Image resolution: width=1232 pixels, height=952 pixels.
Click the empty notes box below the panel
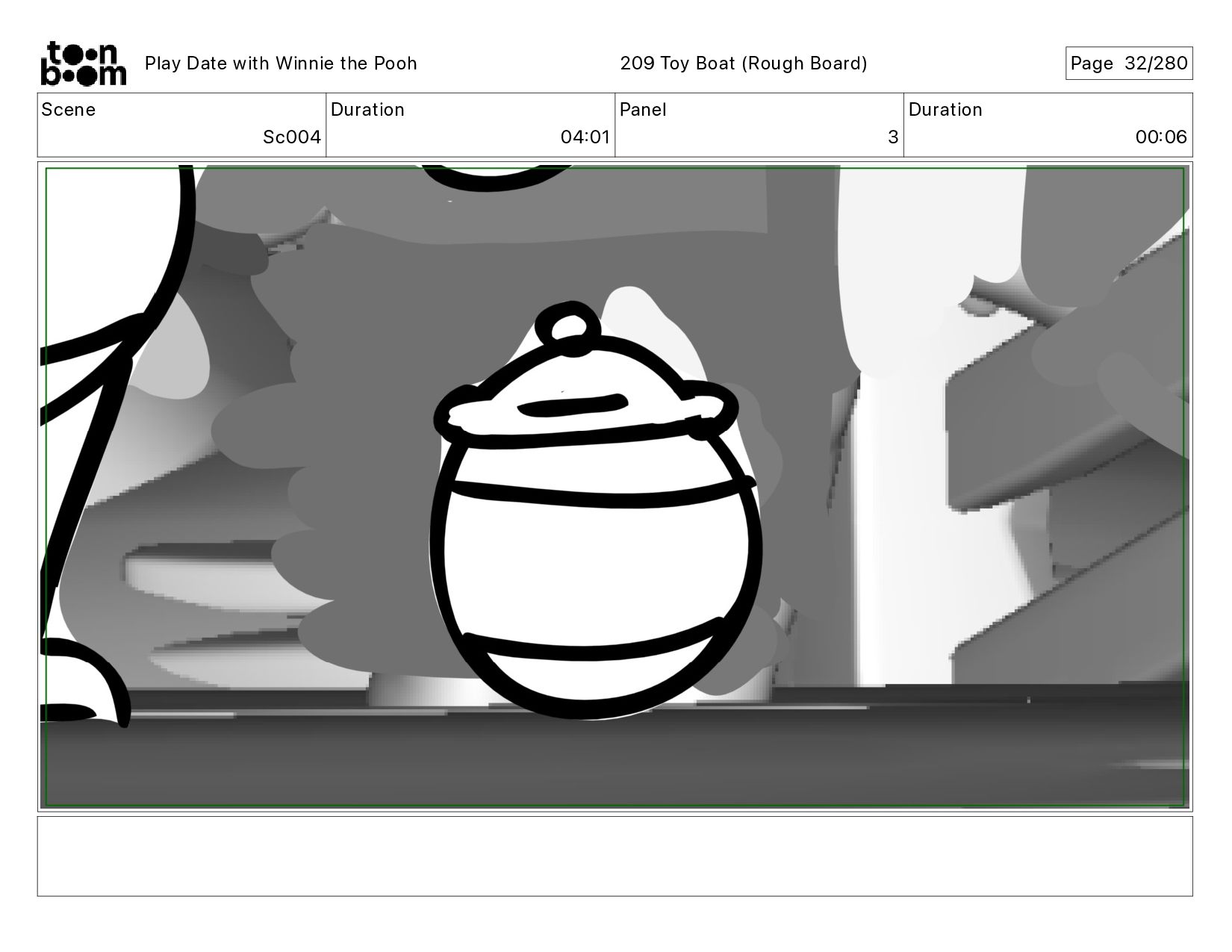615,856
